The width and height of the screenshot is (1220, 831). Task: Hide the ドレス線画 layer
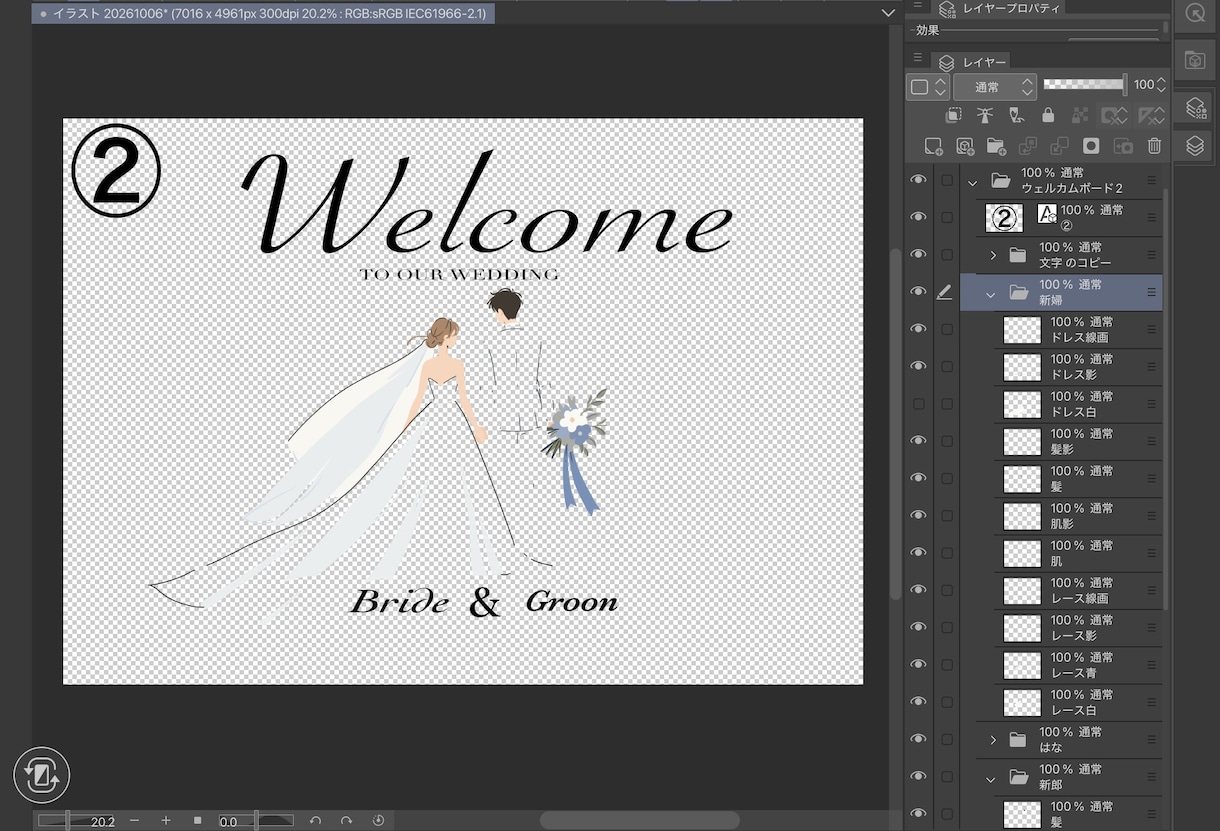click(918, 329)
